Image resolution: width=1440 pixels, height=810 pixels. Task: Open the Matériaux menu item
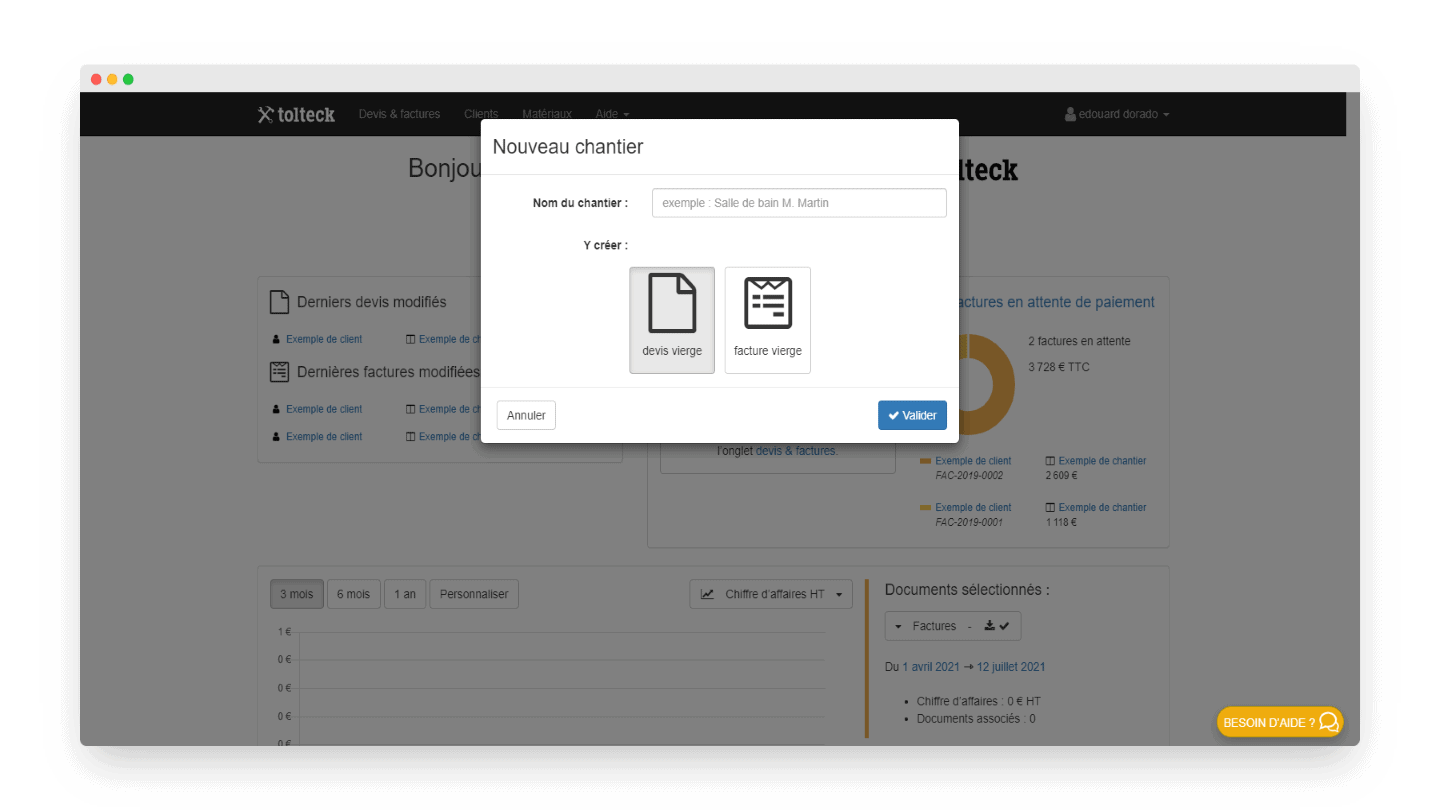[x=547, y=114]
